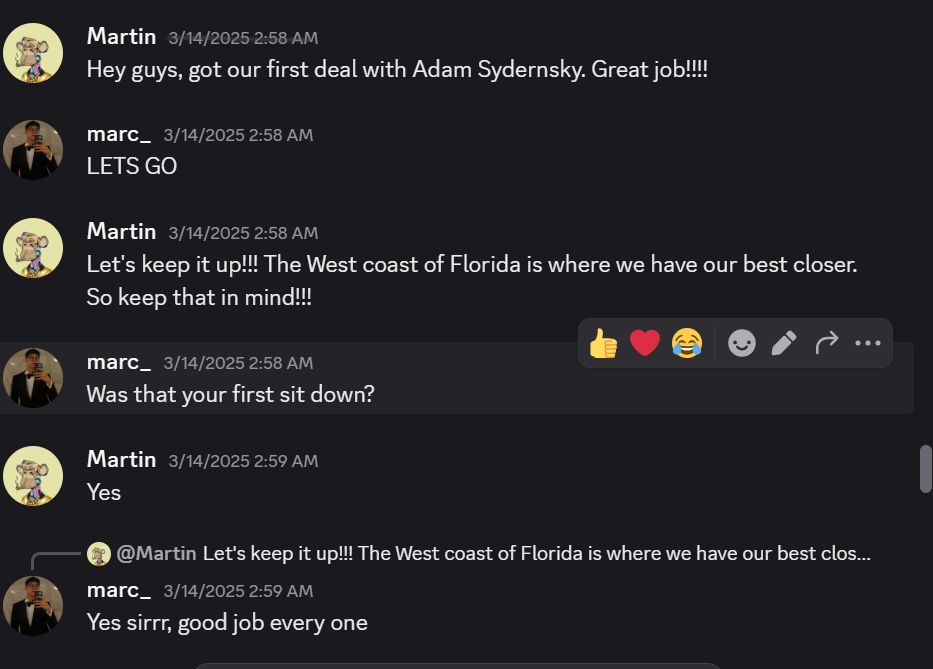
Task: Jump to the quoted reply message preview
Action: click(x=536, y=553)
